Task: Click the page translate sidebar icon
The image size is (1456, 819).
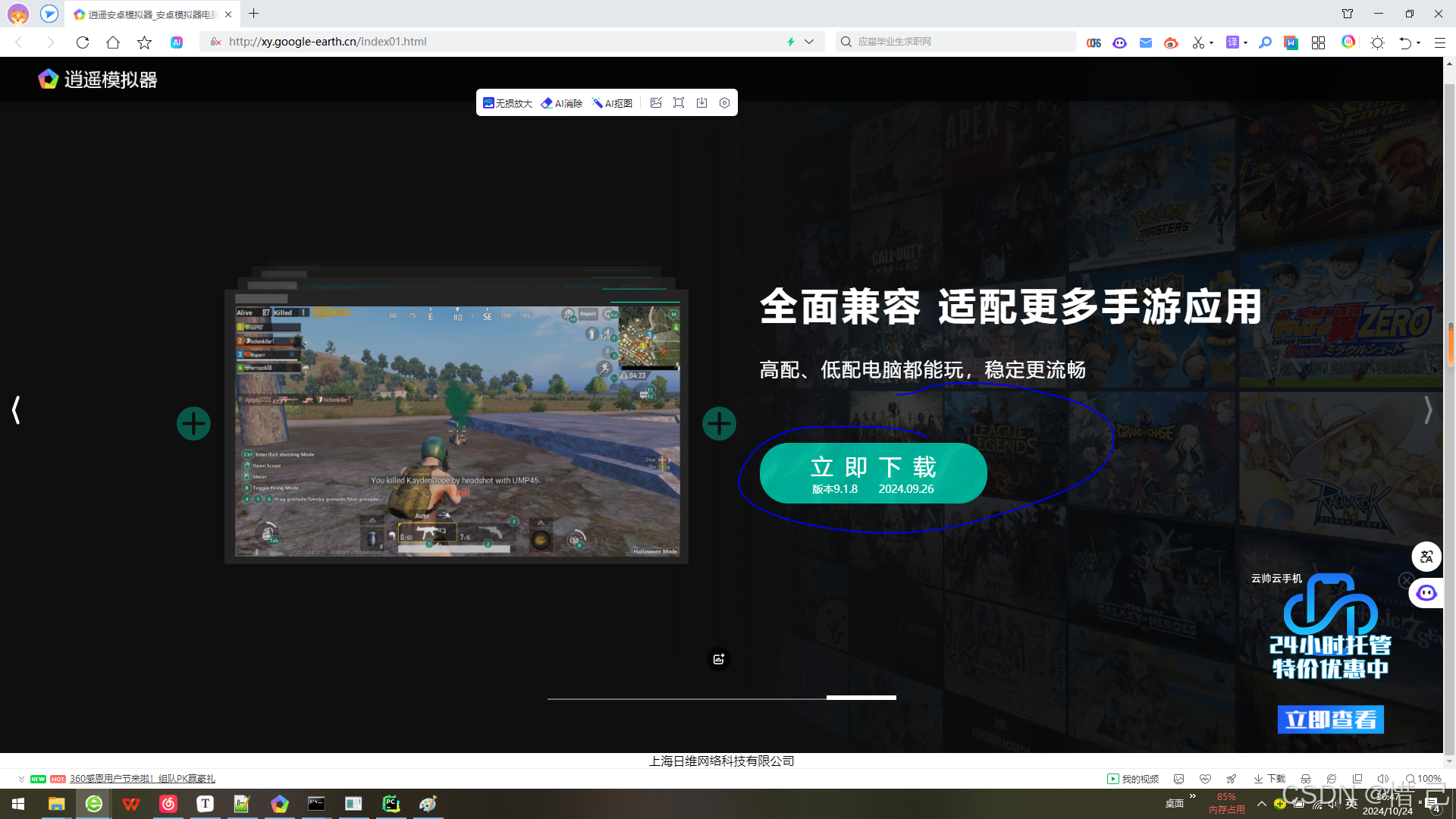Action: pos(1426,557)
